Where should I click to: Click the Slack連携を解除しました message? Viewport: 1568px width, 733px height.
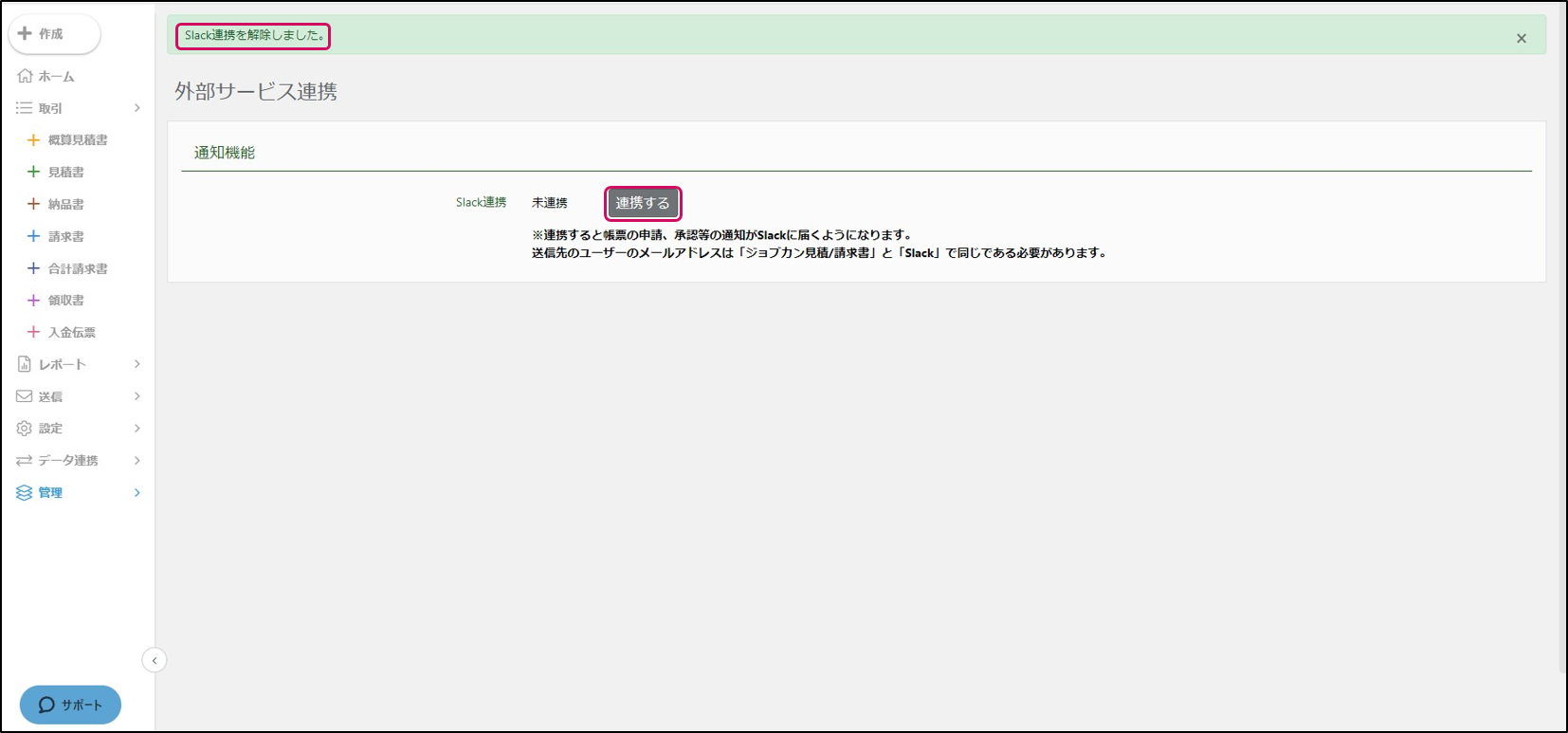(254, 36)
